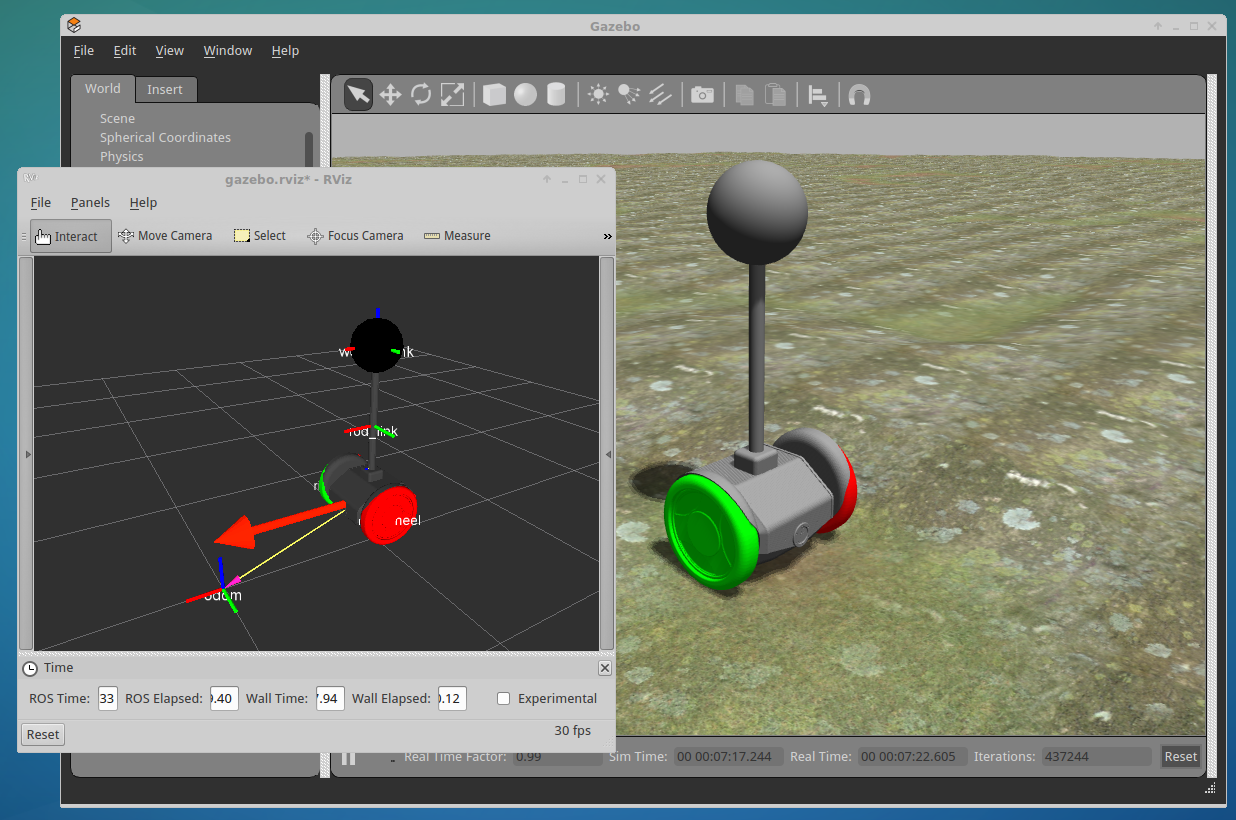The image size is (1236, 820).
Task: Copy the selected model
Action: pos(744,93)
